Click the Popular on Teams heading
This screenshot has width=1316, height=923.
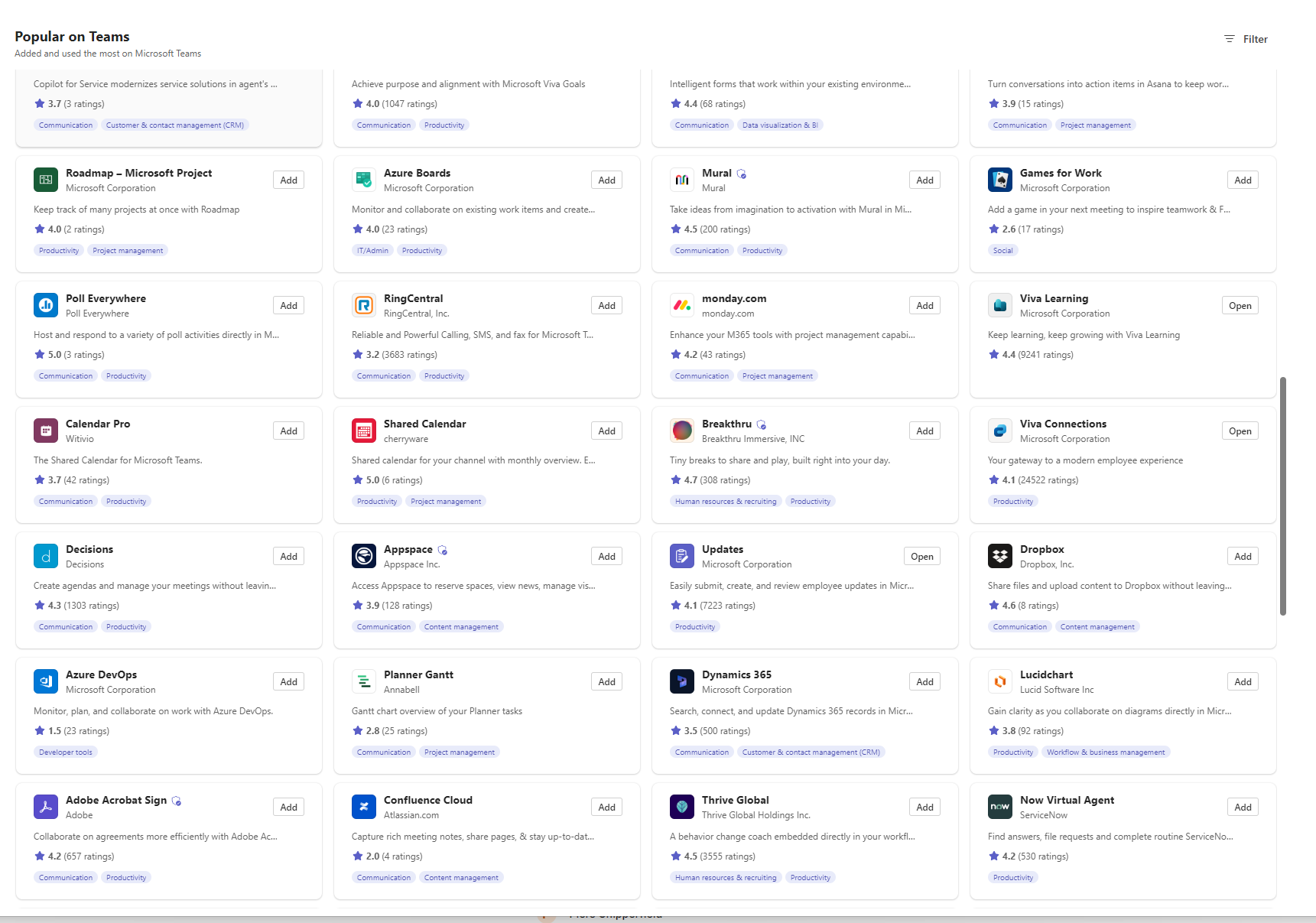[72, 37]
